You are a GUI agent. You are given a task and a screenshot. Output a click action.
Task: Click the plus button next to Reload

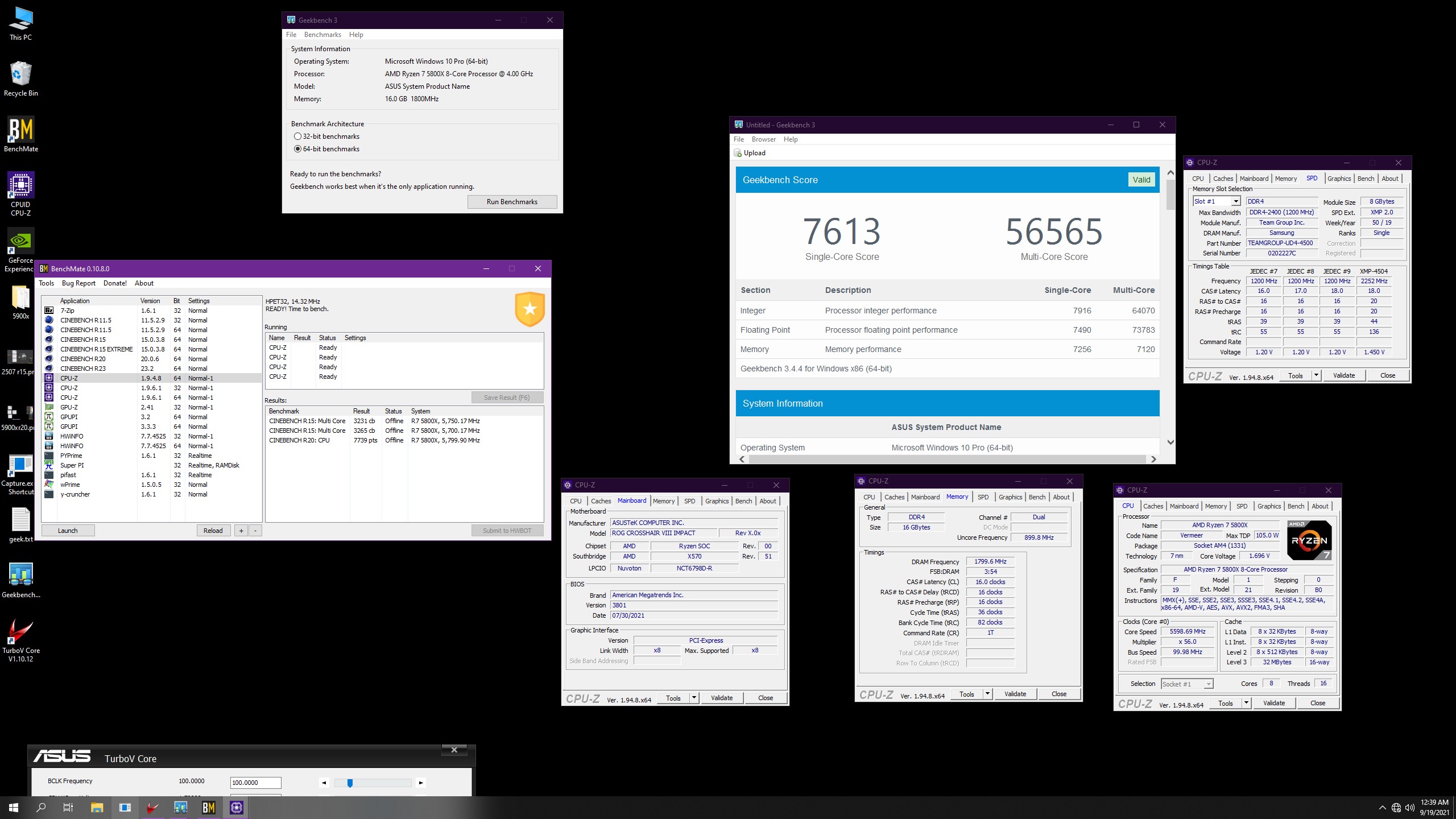(241, 531)
